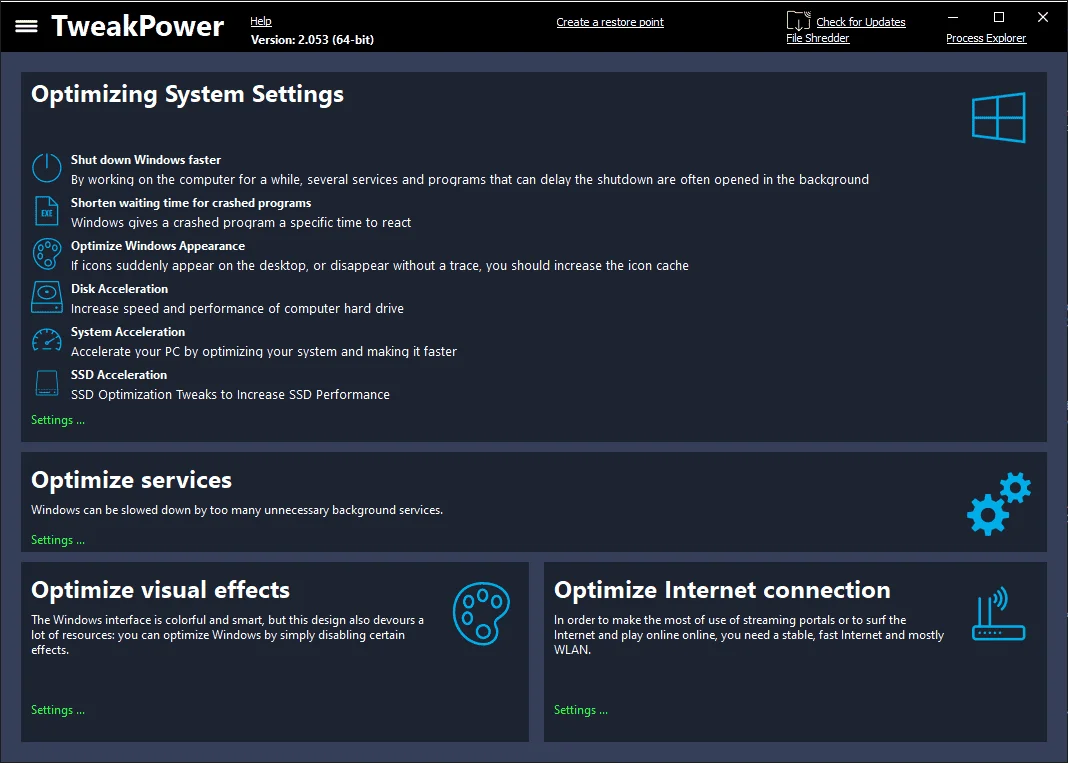Viewport: 1068px width, 763px height.
Task: Click the Optimize Internet connection heading
Action: coord(722,589)
